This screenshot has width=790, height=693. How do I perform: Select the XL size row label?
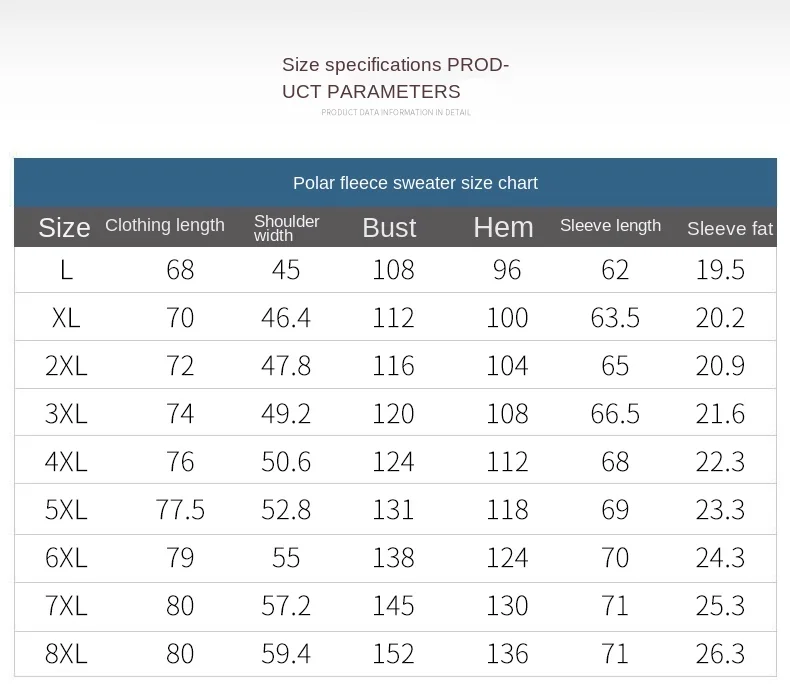click(x=66, y=318)
